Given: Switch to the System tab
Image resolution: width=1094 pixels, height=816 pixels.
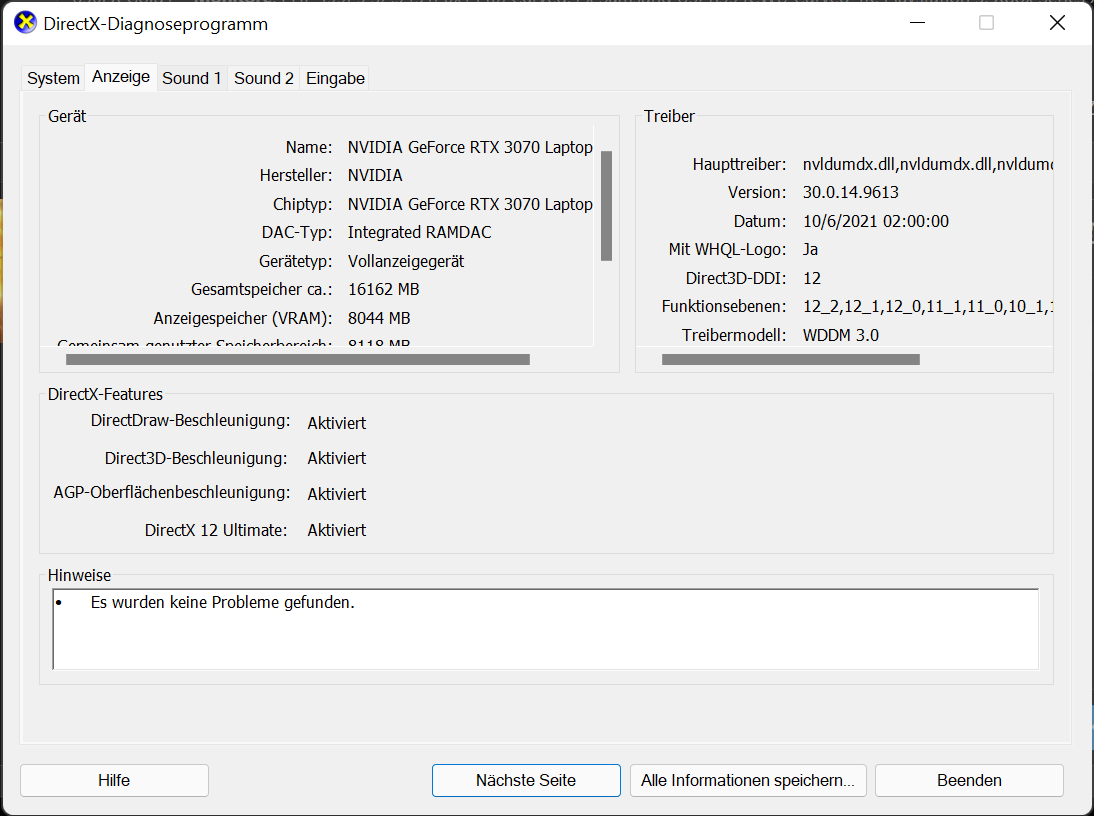Looking at the screenshot, I should tap(53, 78).
